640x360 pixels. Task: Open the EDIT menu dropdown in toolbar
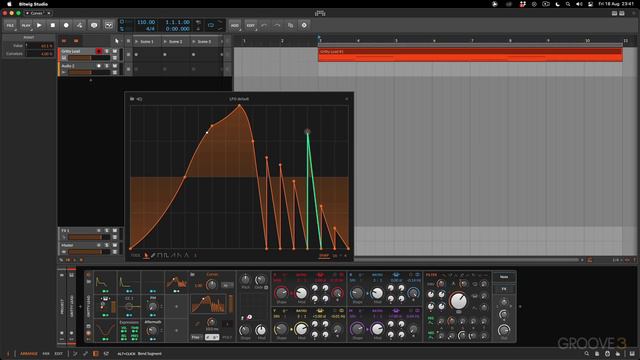[x=251, y=25]
